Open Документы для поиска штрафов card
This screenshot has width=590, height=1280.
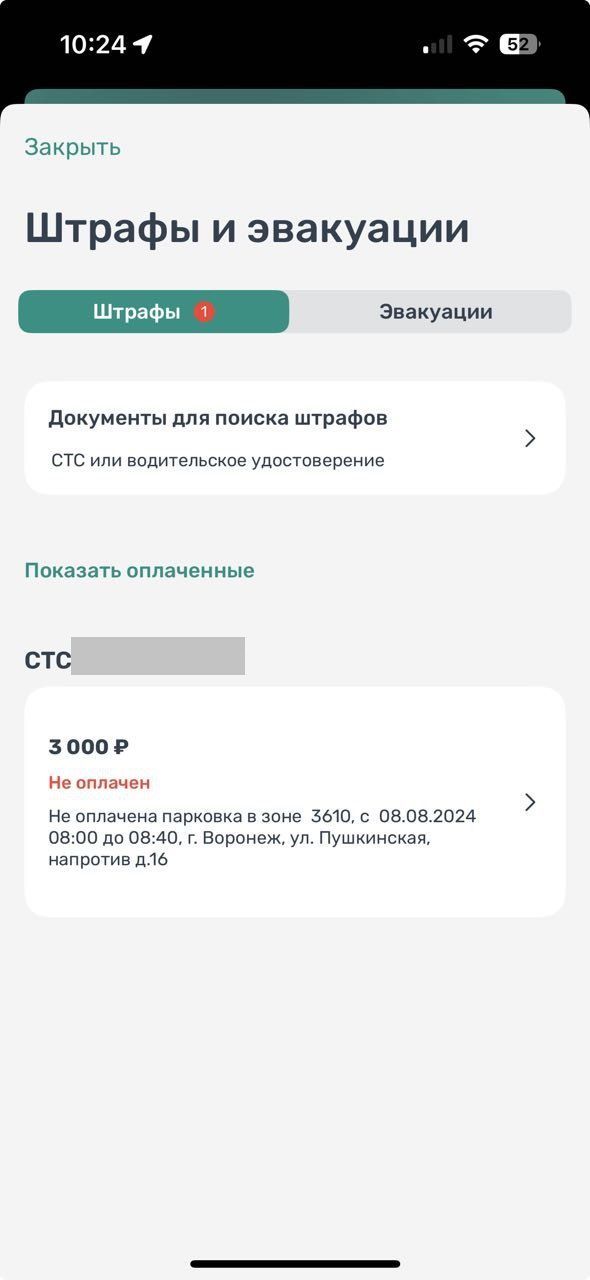click(x=295, y=438)
